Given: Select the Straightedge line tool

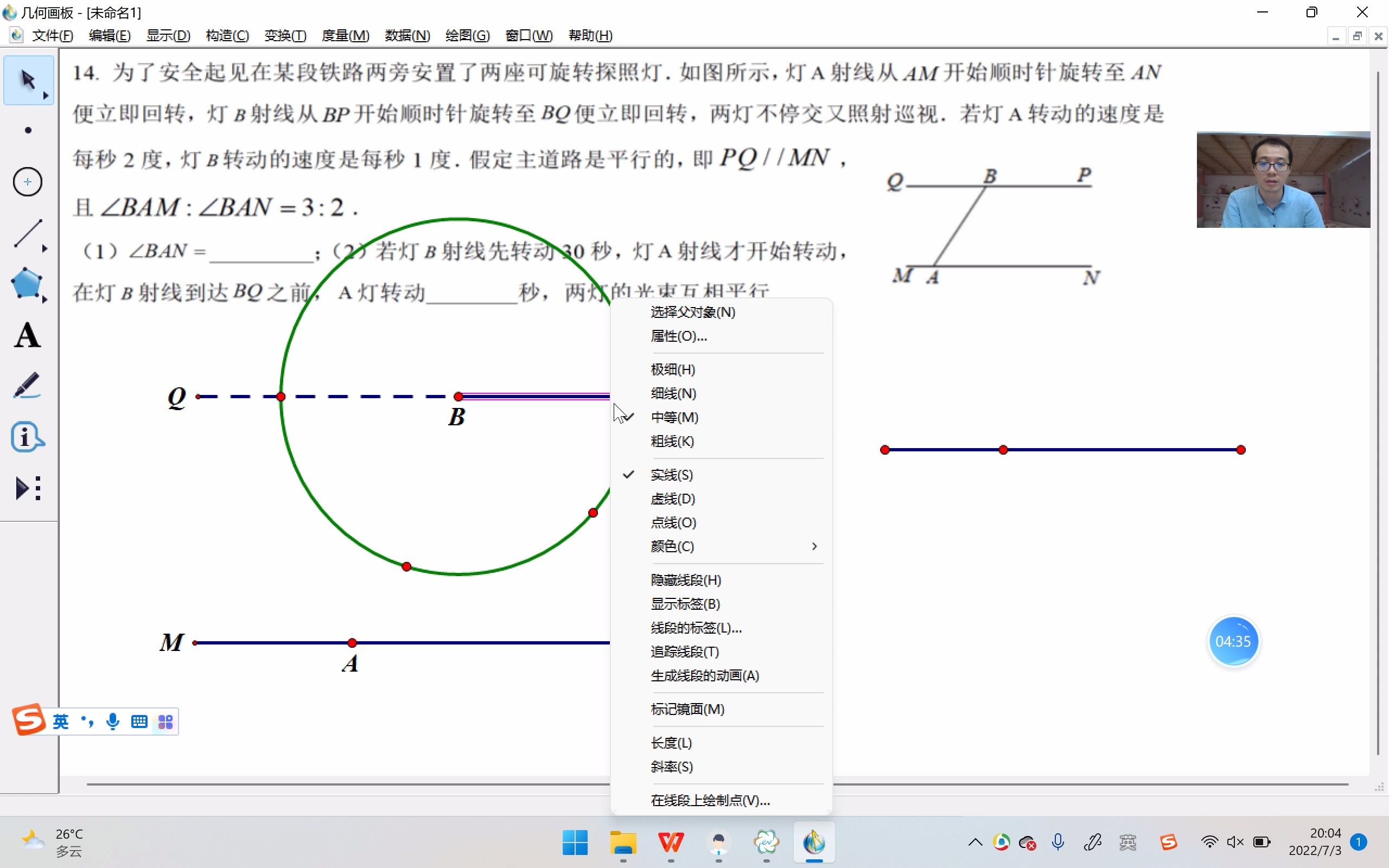Looking at the screenshot, I should pyautogui.click(x=27, y=233).
